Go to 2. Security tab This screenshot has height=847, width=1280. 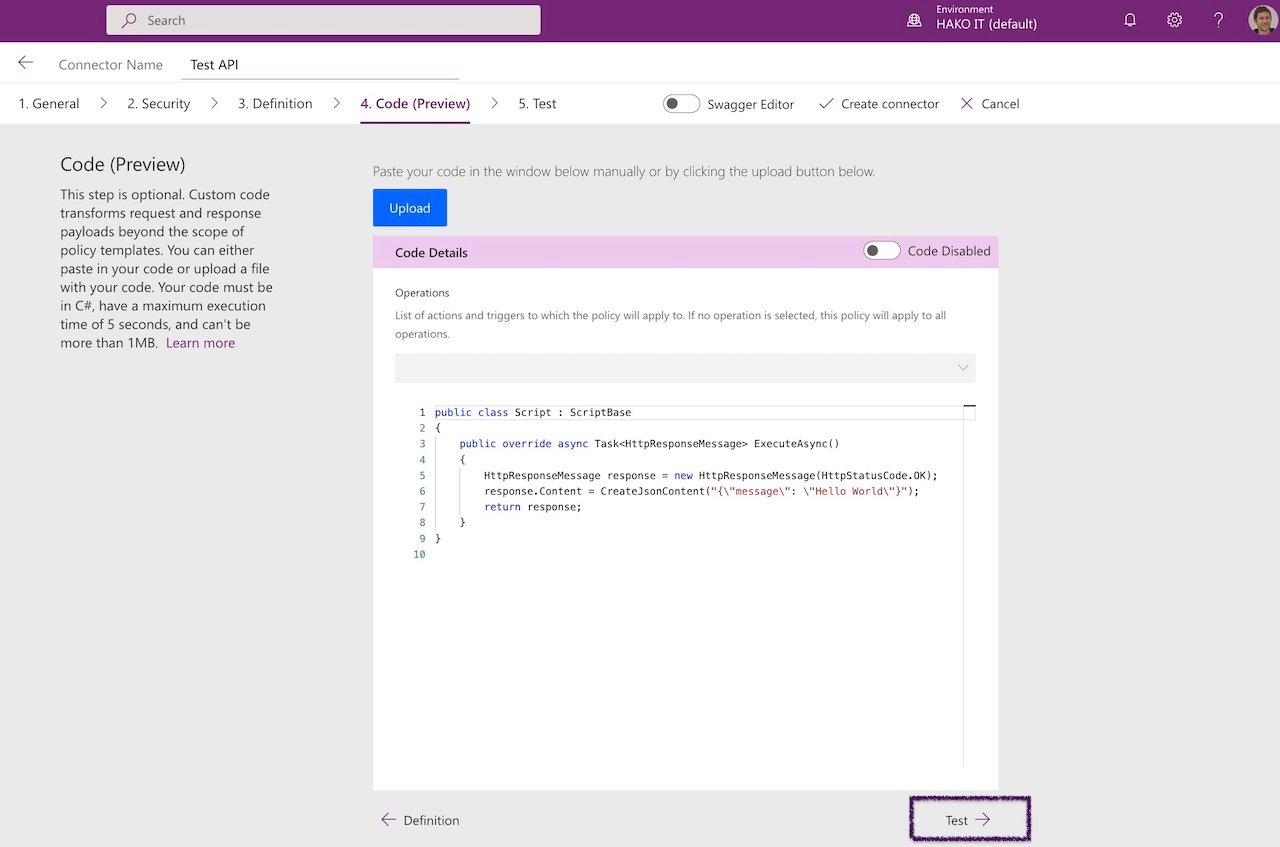tap(158, 104)
